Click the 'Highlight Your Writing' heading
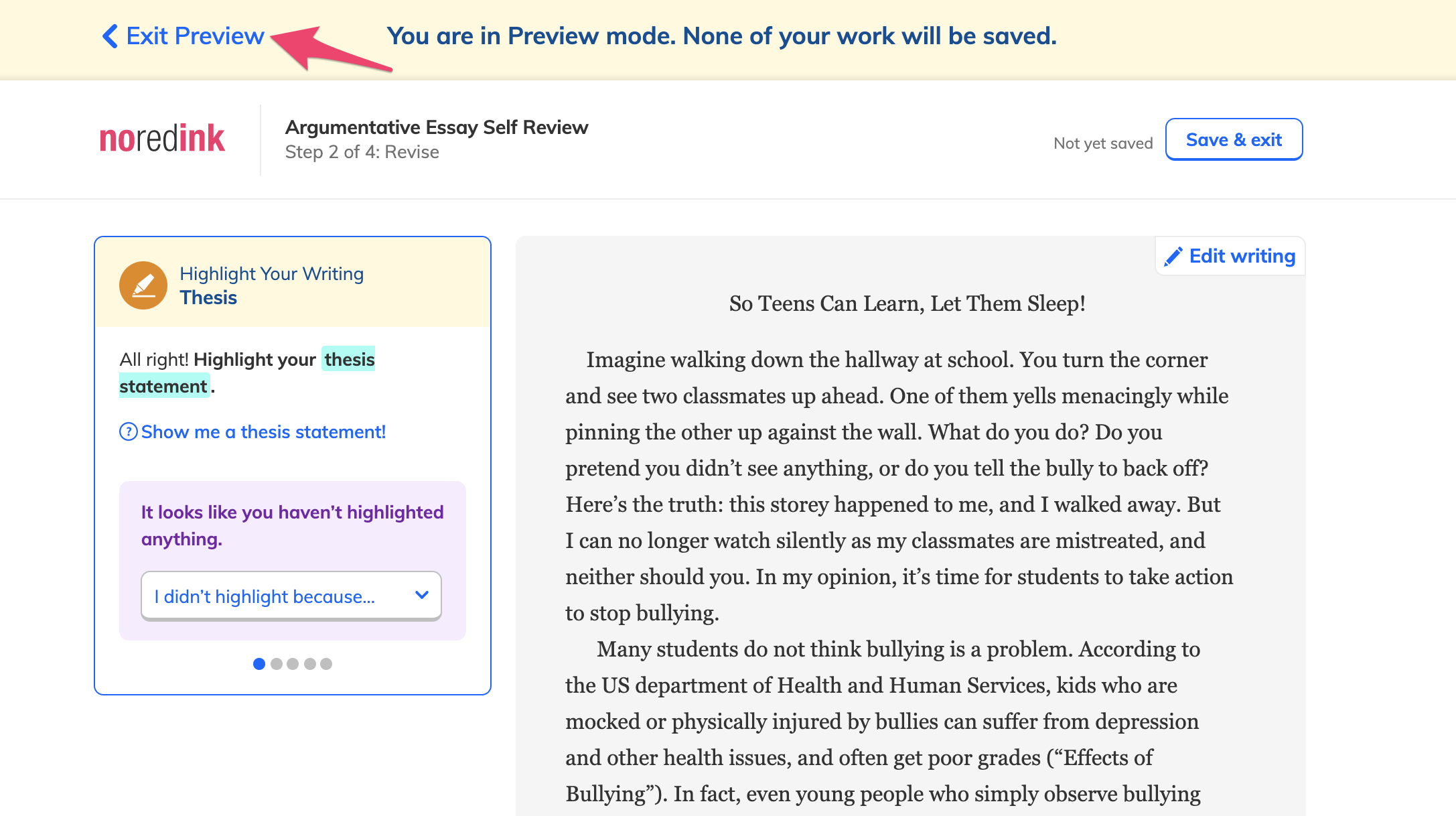The height and width of the screenshot is (816, 1456). [x=272, y=273]
